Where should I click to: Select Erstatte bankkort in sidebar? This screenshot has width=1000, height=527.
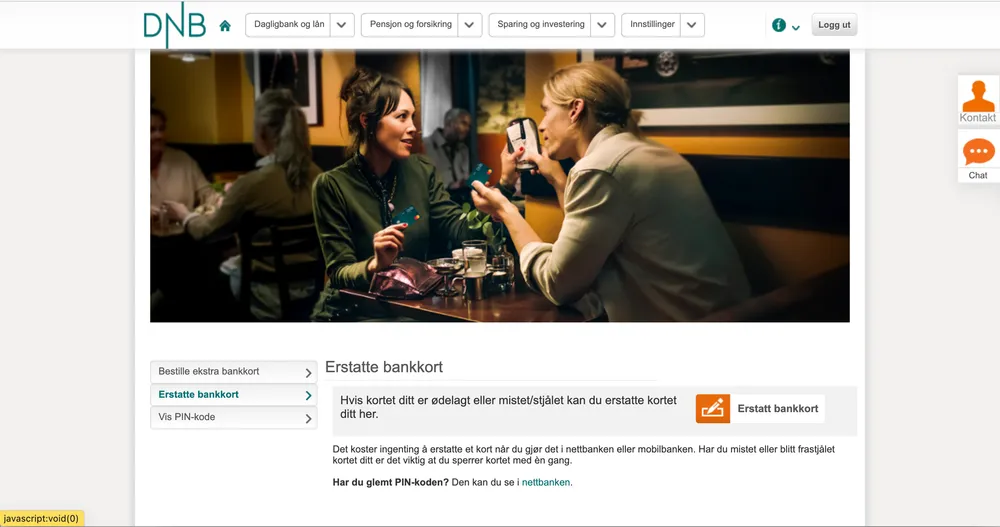click(x=233, y=395)
